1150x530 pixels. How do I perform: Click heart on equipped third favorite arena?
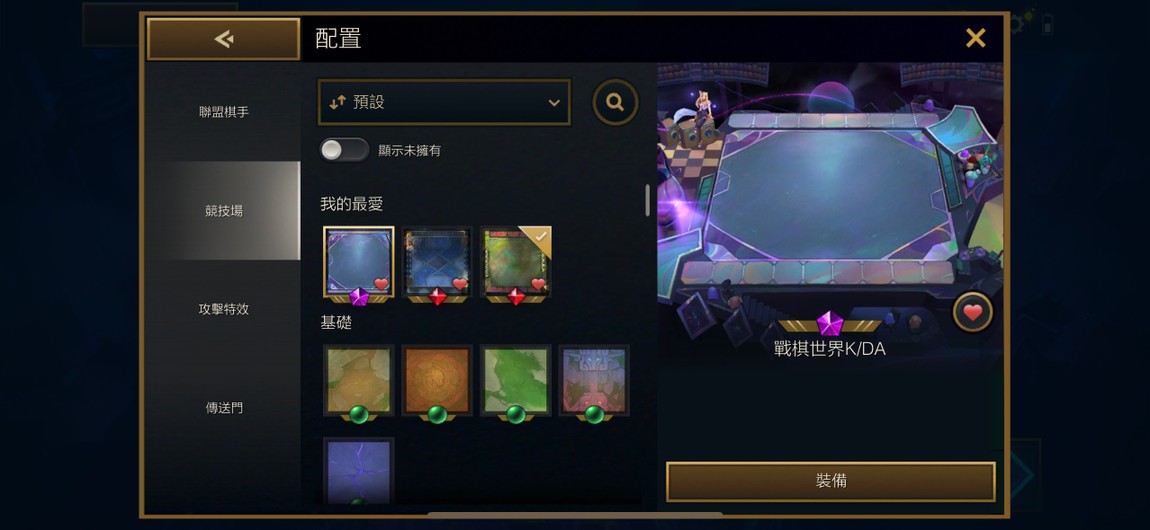coord(538,284)
